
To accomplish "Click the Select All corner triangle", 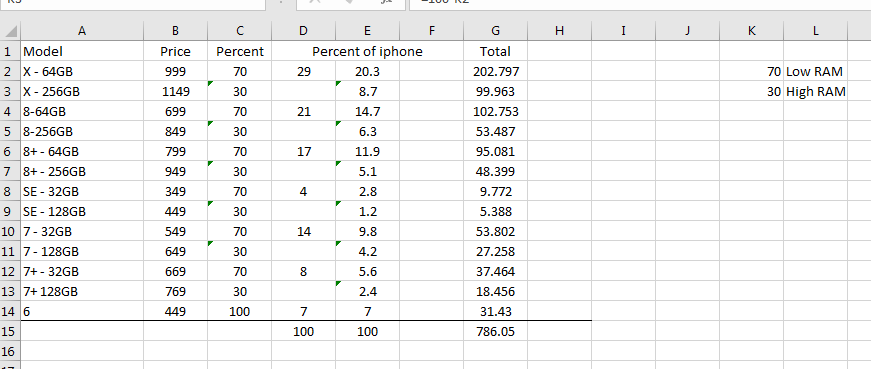I will (11, 31).
